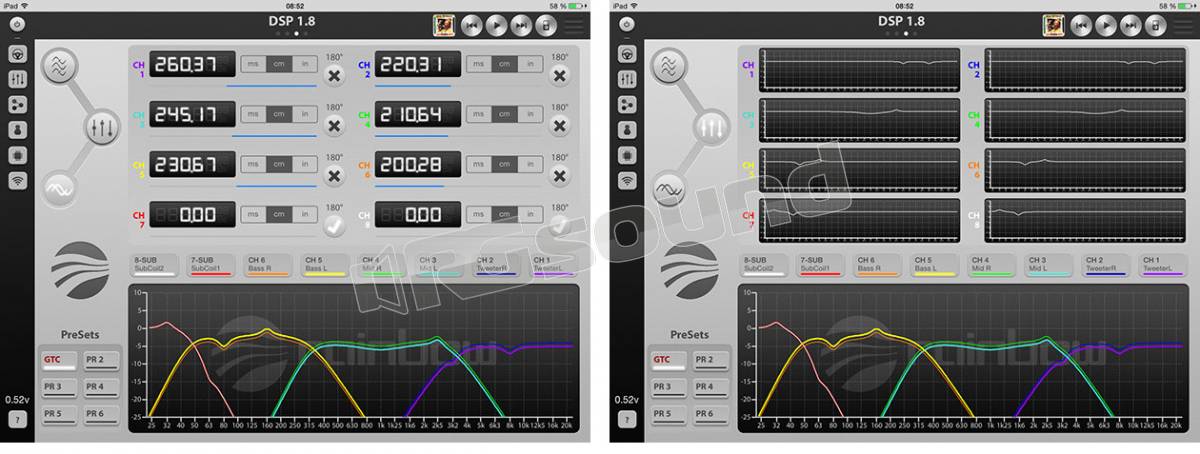Adjust CH 1 blue delay slider in left screen
This screenshot has width=1200, height=454.
272,86
